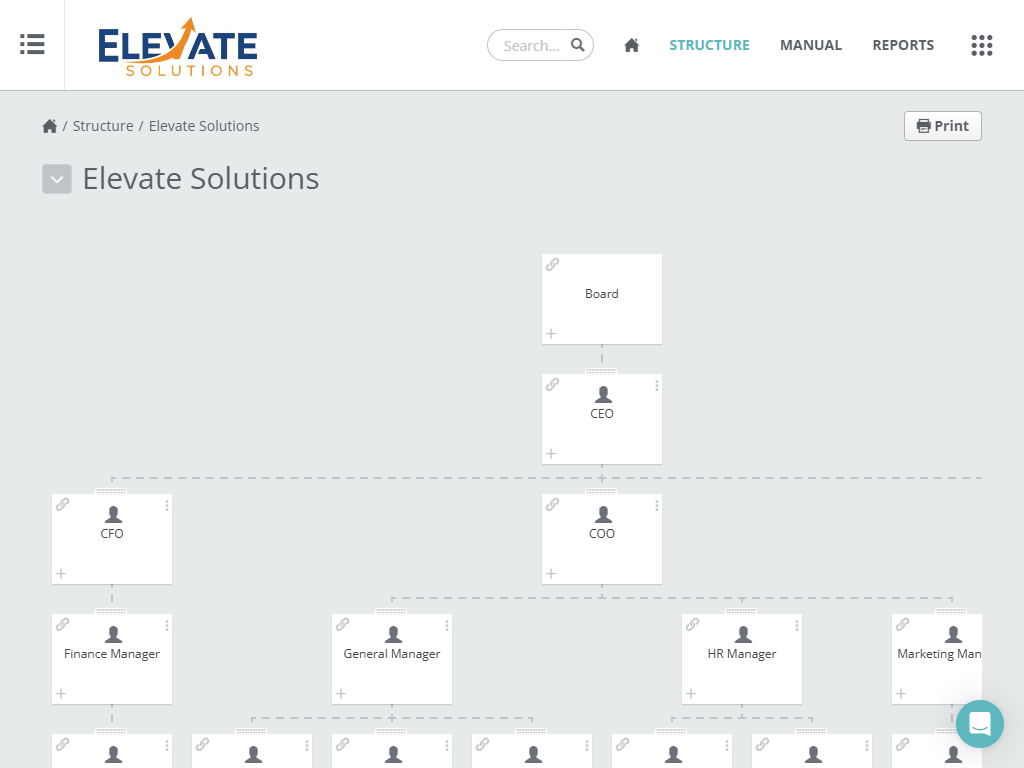Image resolution: width=1024 pixels, height=768 pixels.
Task: Open CEO card three-dot menu
Action: pyautogui.click(x=656, y=386)
